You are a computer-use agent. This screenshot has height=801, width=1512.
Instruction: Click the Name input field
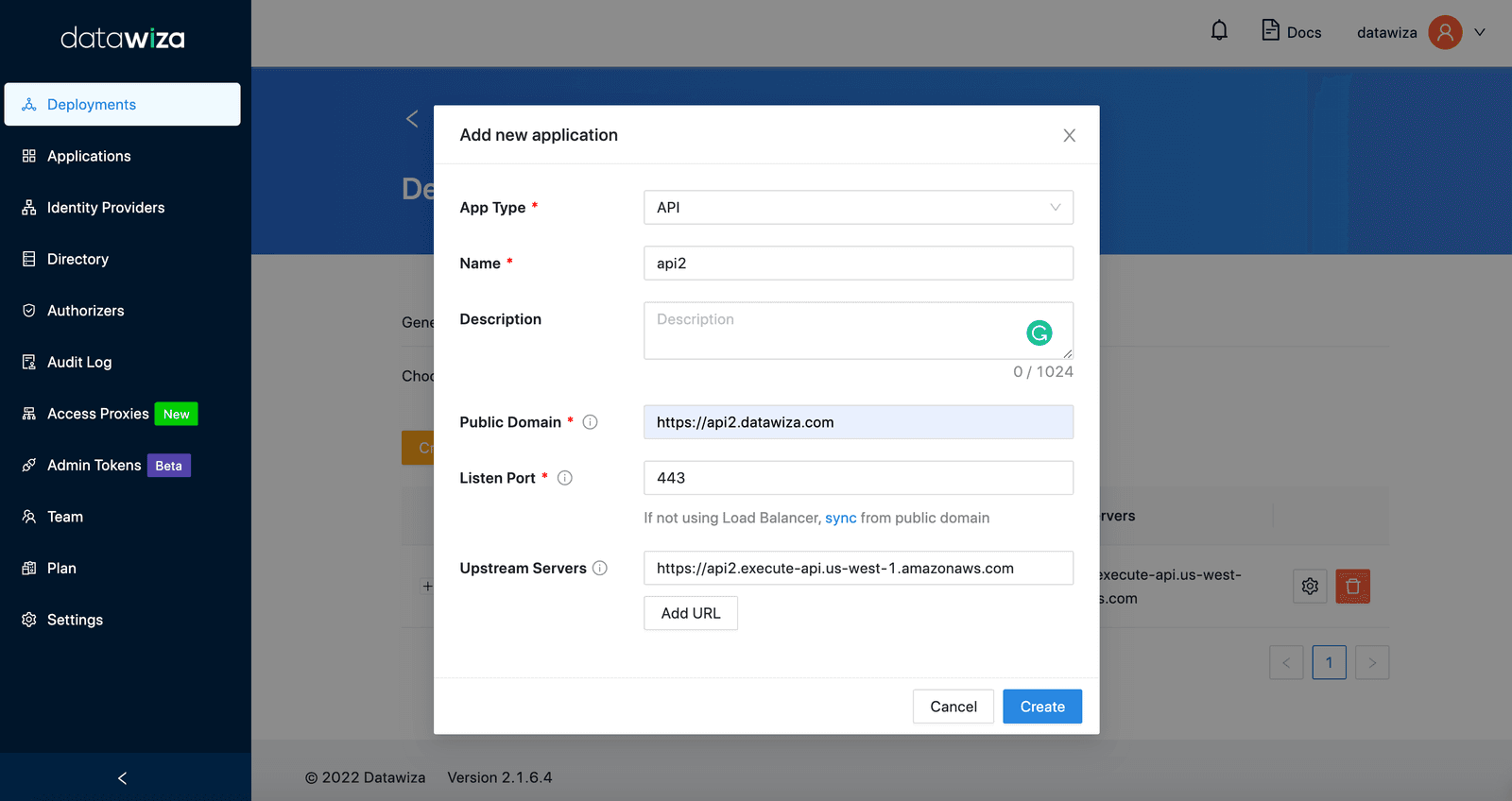pyautogui.click(x=858, y=264)
